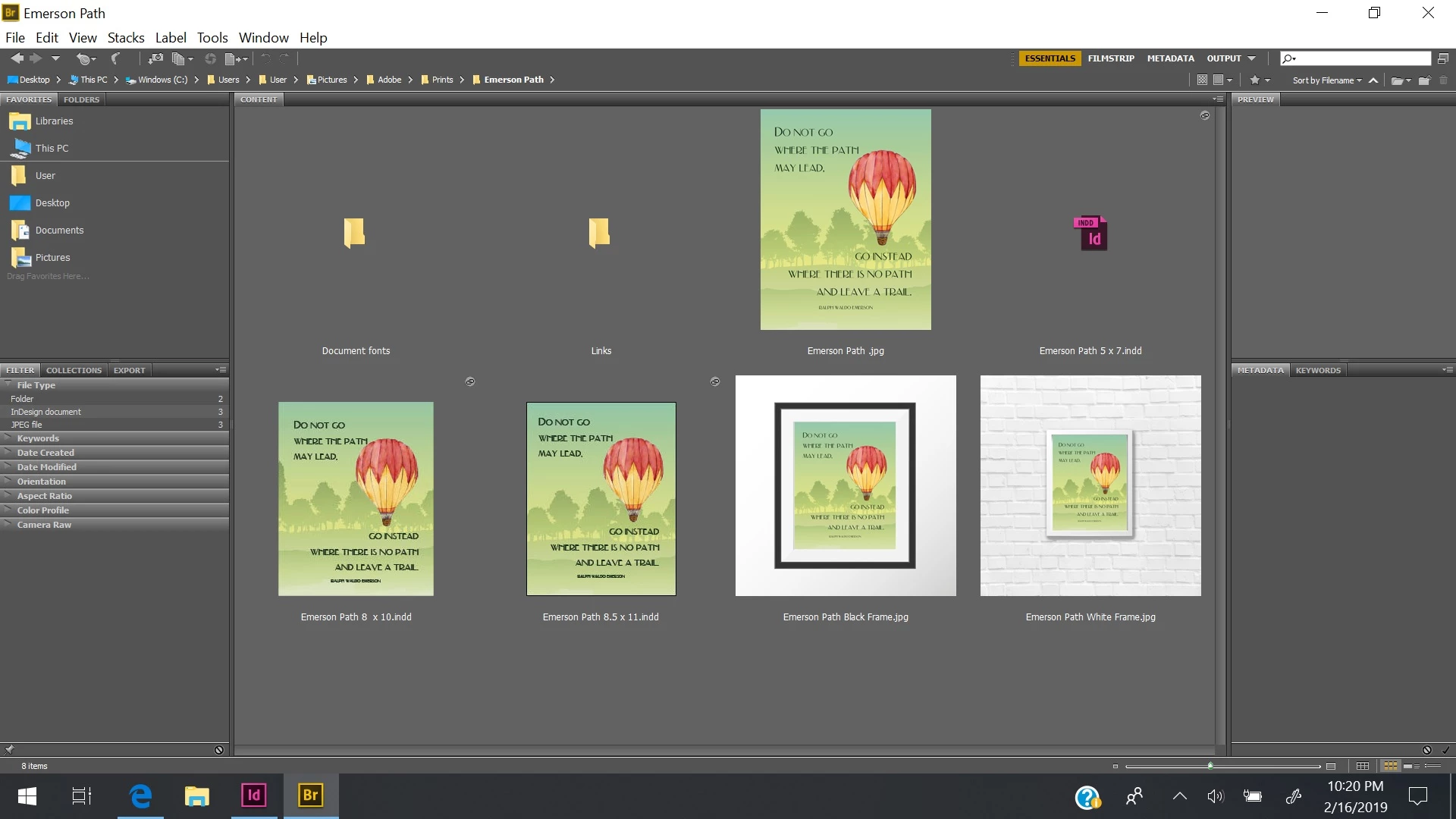Switch to the Folders tab

pos(81,99)
